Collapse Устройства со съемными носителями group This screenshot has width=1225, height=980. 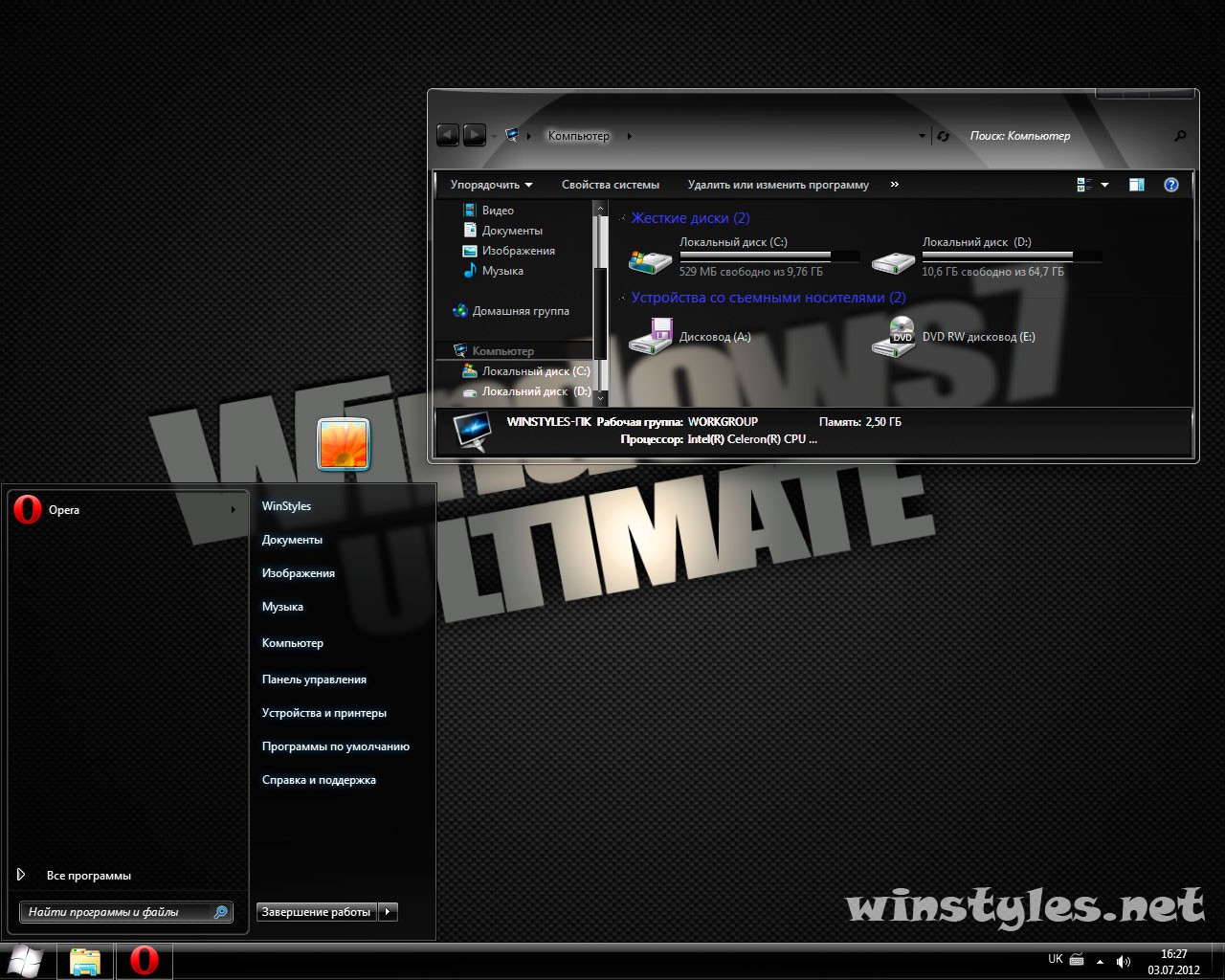tap(622, 299)
